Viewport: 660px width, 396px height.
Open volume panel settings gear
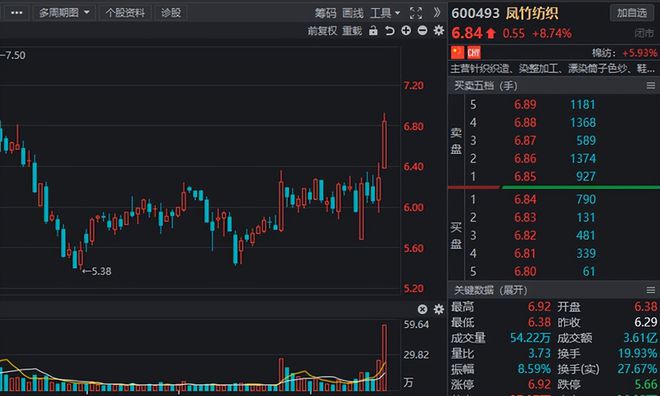(x=439, y=309)
